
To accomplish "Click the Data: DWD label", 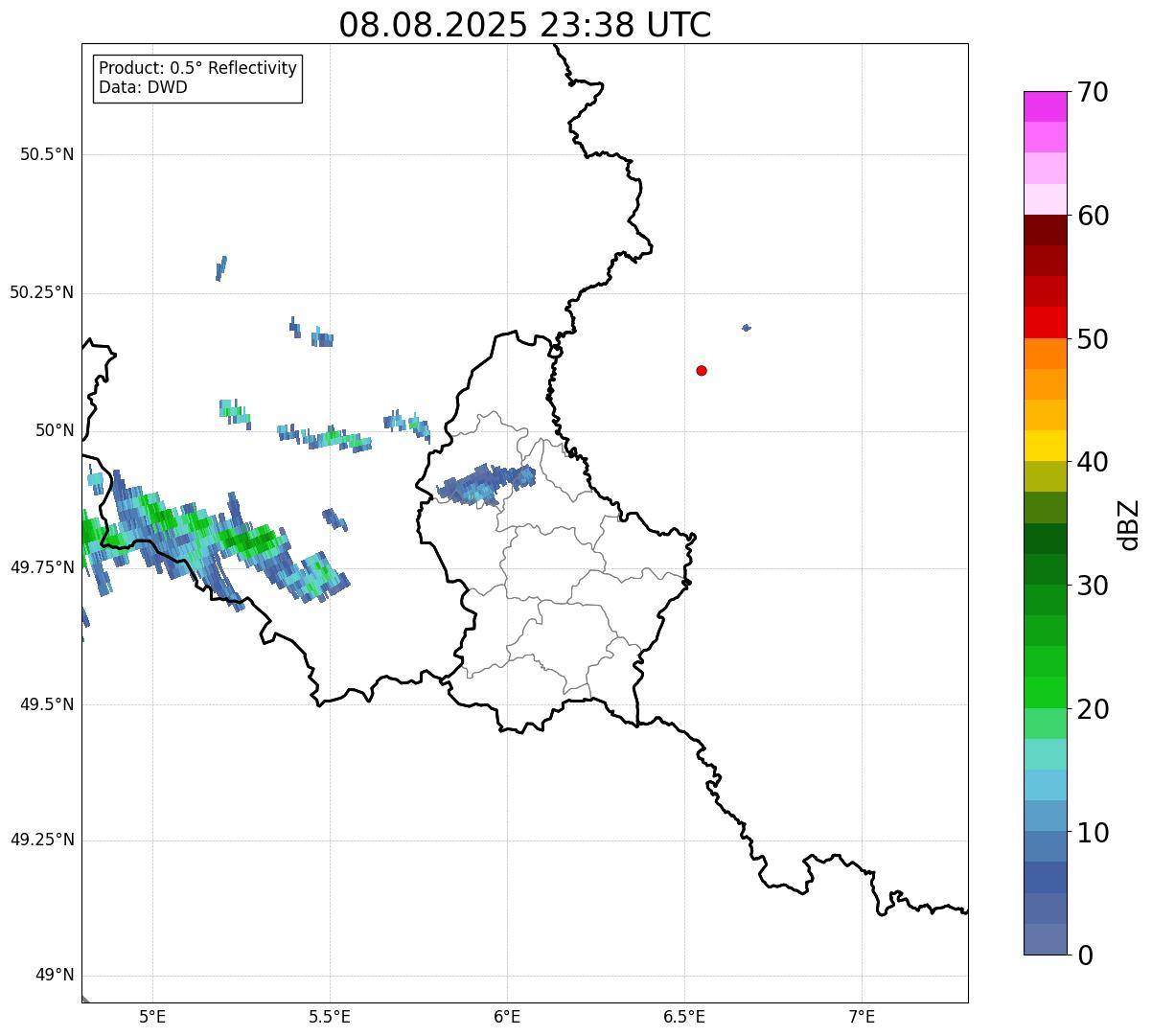I will click(143, 87).
